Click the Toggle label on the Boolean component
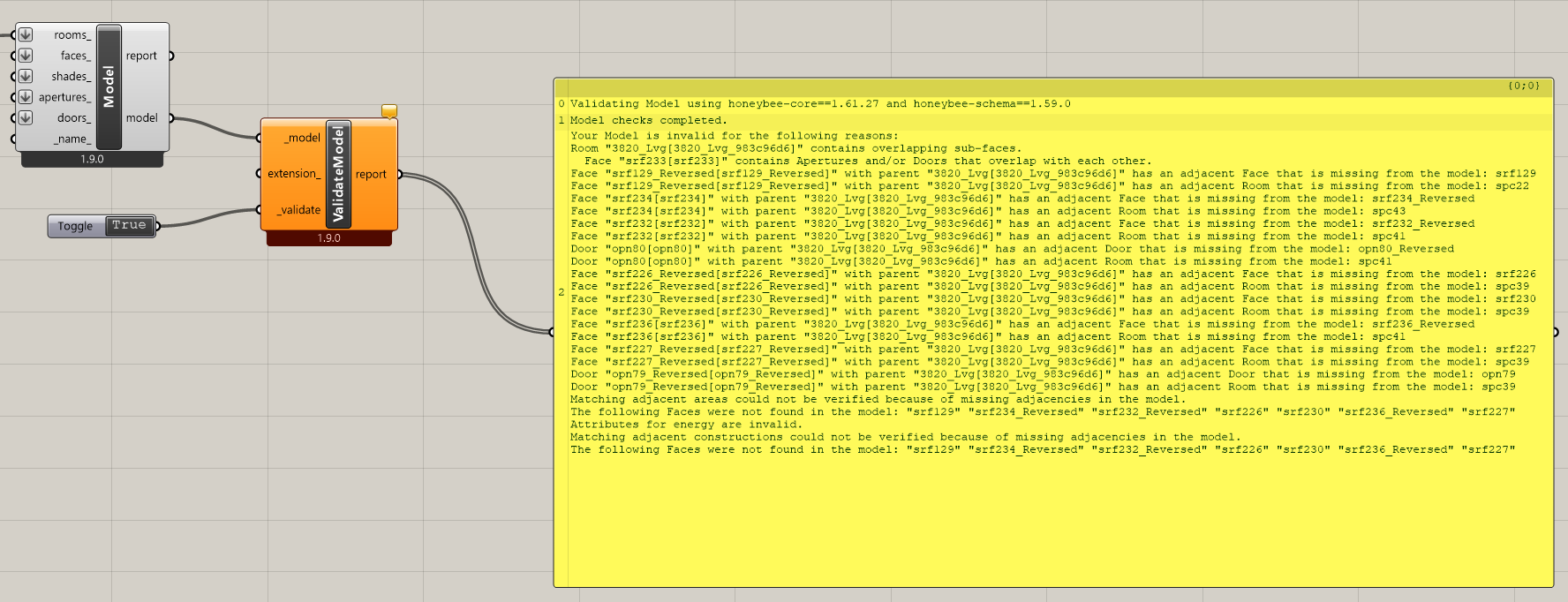Viewport: 1568px width, 602px height. point(75,227)
